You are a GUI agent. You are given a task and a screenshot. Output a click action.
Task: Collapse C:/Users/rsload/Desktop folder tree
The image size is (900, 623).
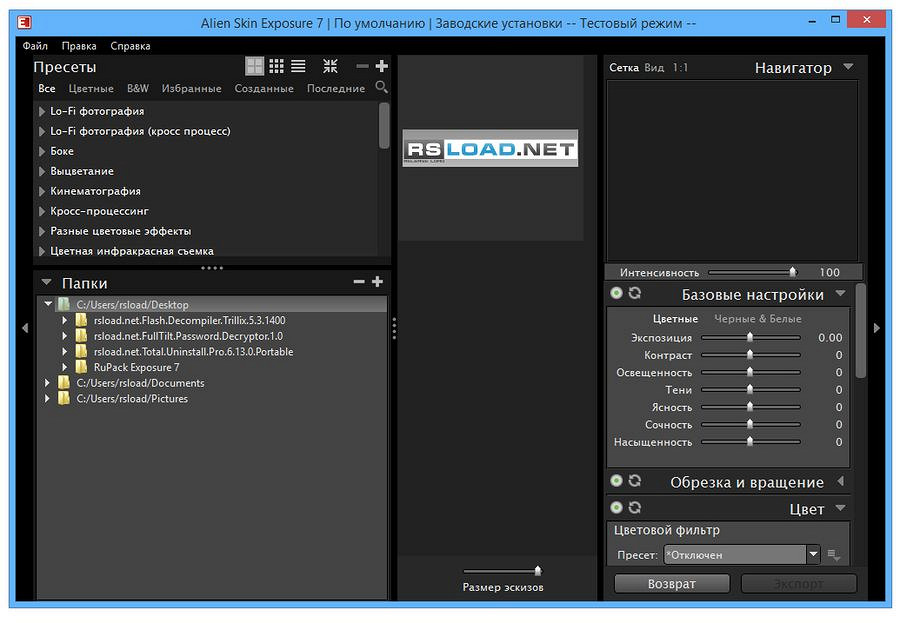(x=48, y=304)
